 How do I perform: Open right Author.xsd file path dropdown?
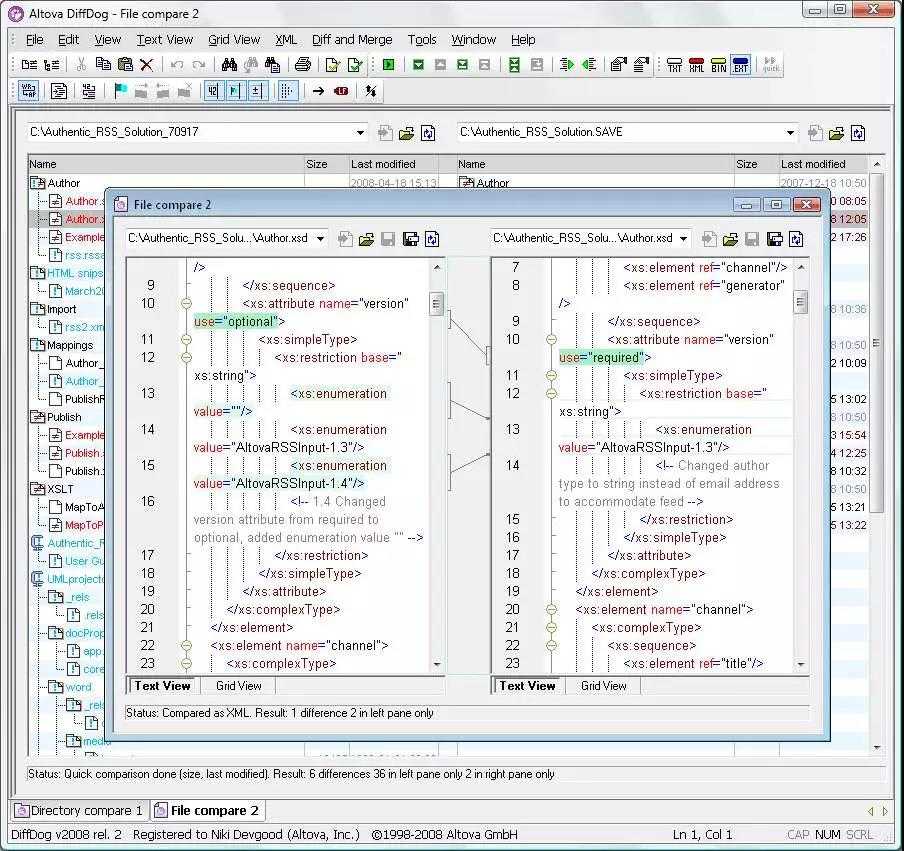(684, 238)
